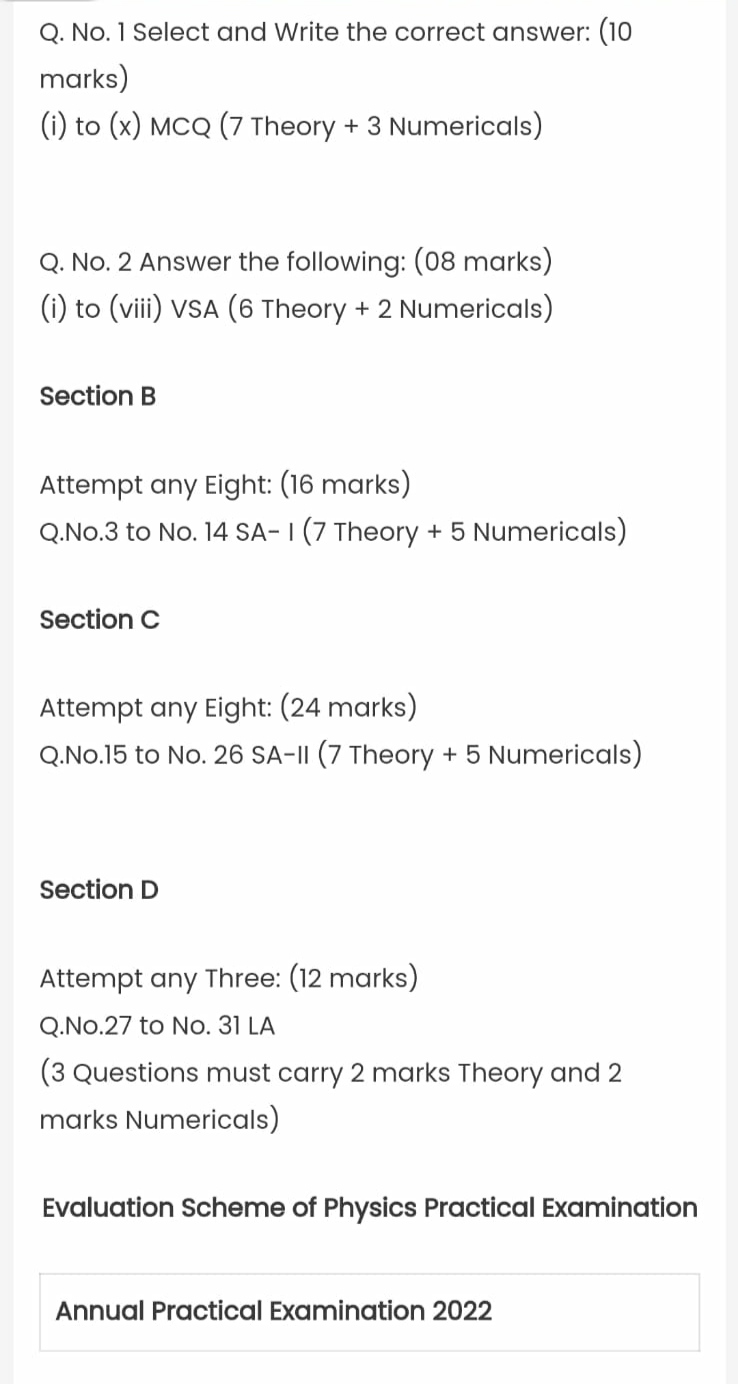Image resolution: width=738 pixels, height=1384 pixels.
Task: Click the 'Q. No. 2 Answer the following' line
Action: coord(296,263)
